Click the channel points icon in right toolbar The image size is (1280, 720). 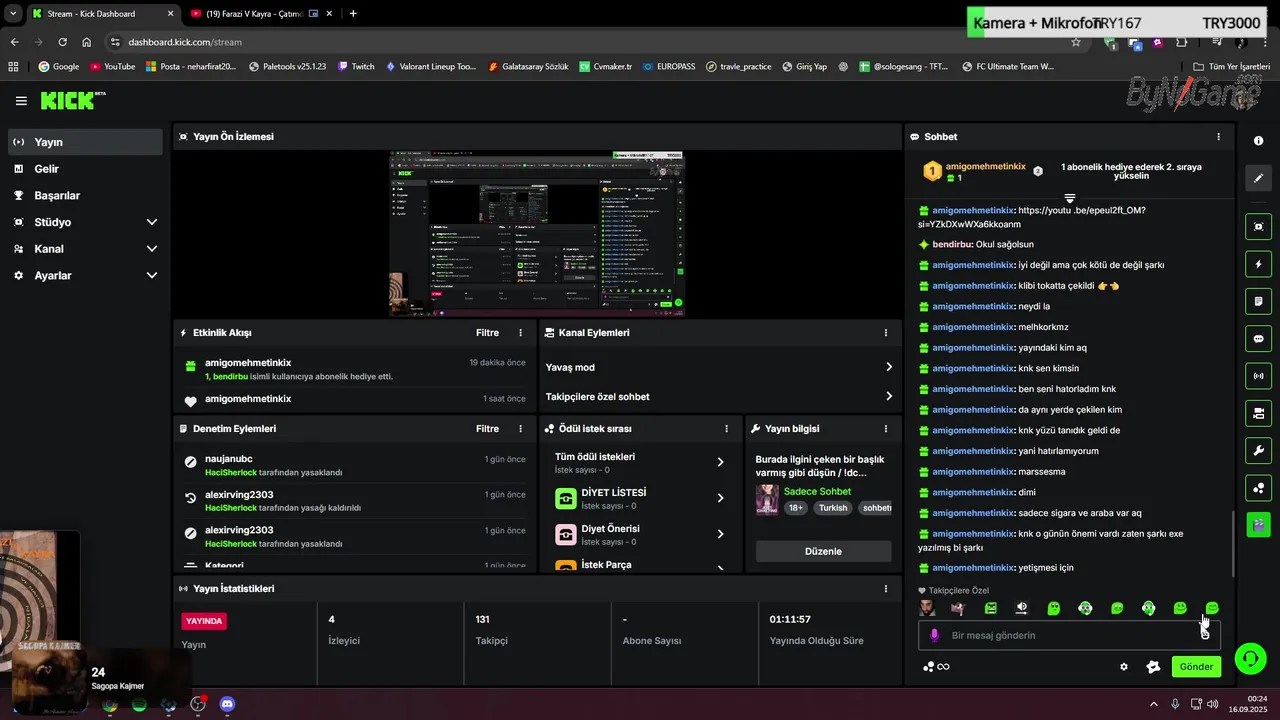point(1259,488)
